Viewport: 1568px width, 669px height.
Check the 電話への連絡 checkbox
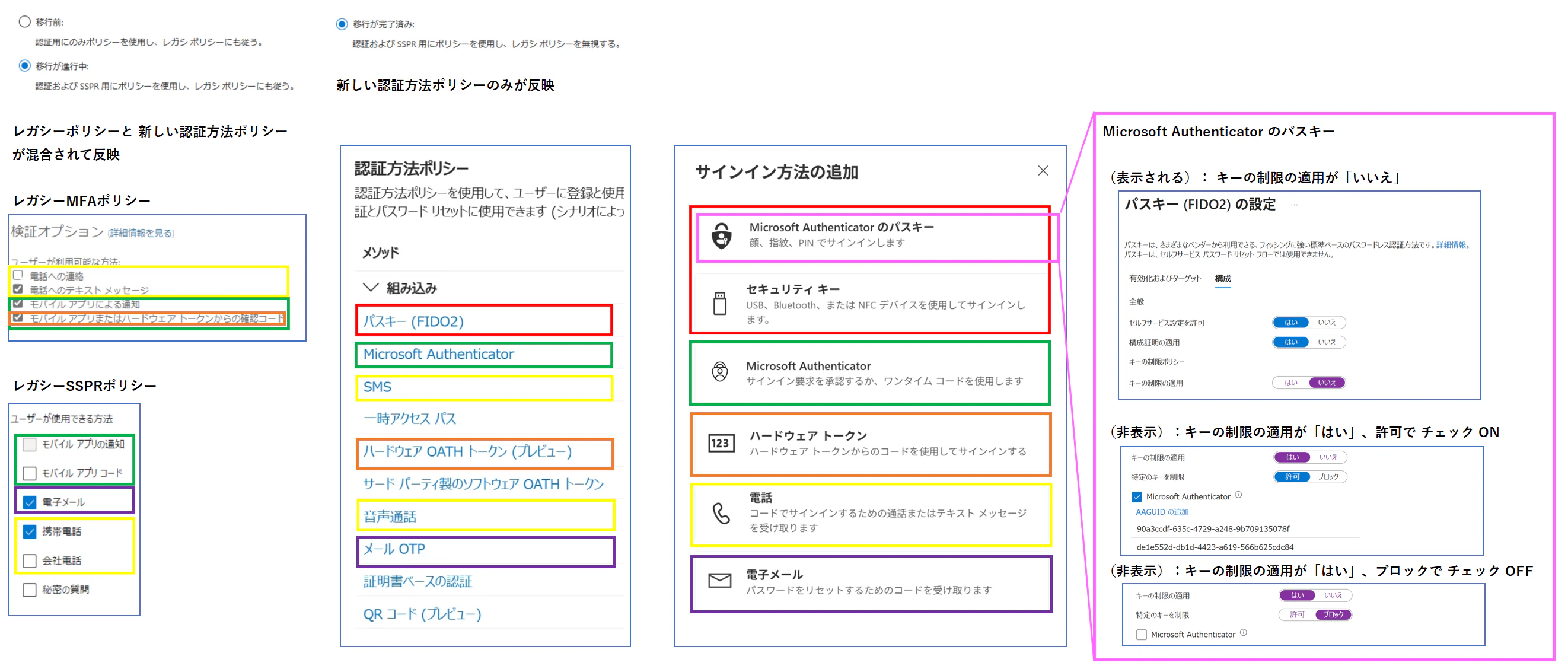(x=18, y=275)
